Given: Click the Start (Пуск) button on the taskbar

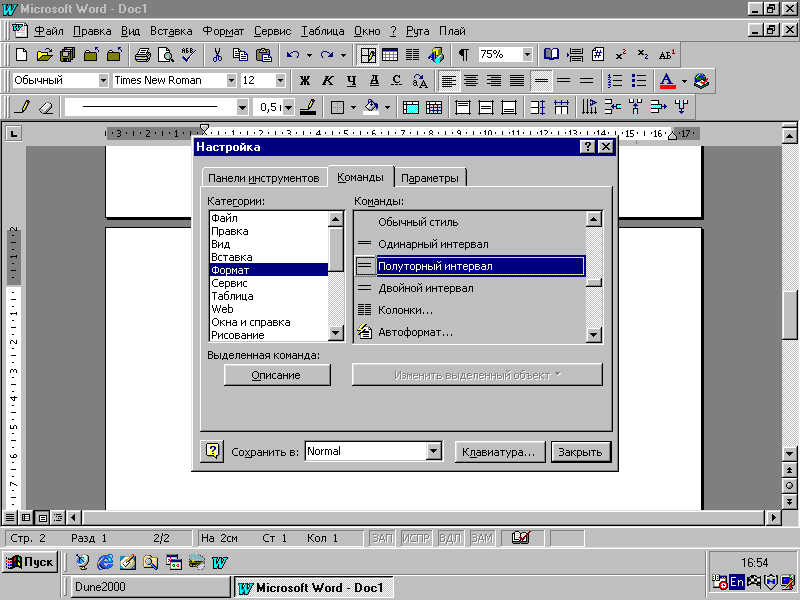Looking at the screenshot, I should tap(29, 562).
